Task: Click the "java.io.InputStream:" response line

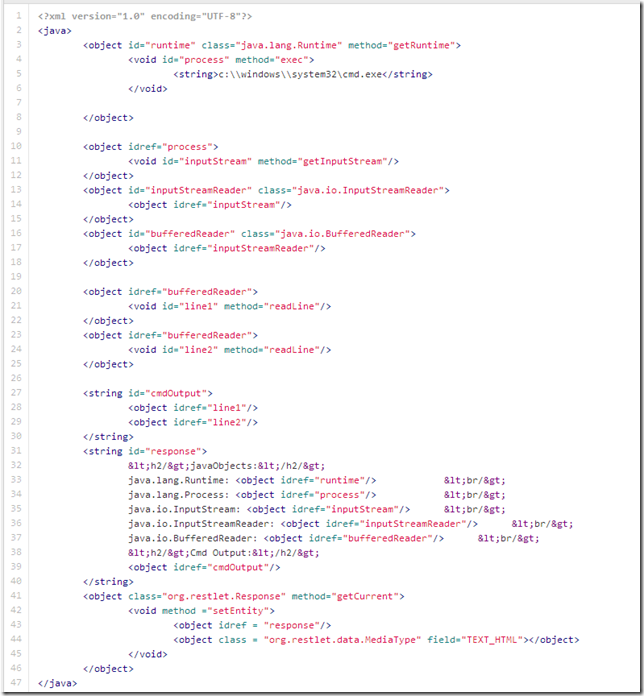Action: pos(317,509)
